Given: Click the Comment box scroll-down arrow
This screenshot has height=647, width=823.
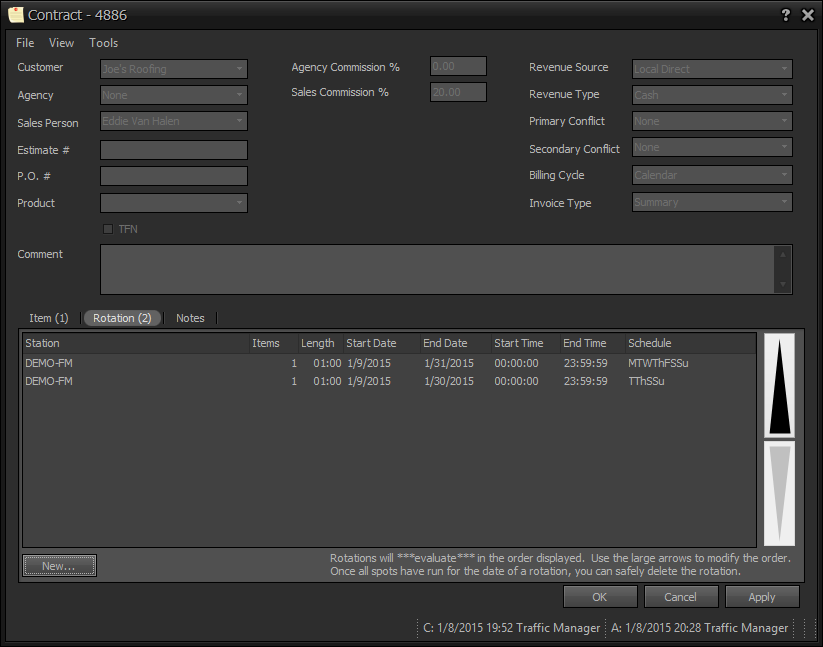Looking at the screenshot, I should click(x=783, y=284).
